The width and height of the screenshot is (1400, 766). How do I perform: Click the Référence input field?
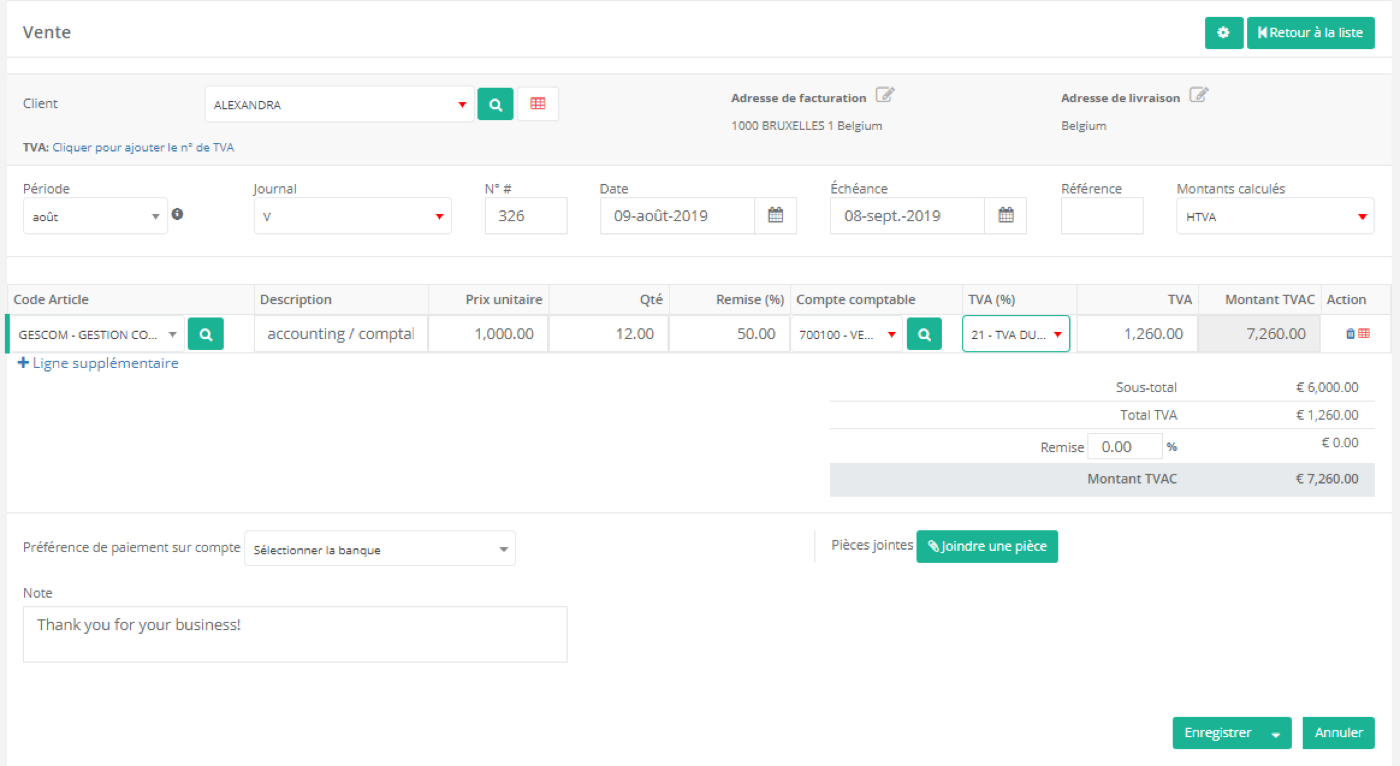[1102, 216]
